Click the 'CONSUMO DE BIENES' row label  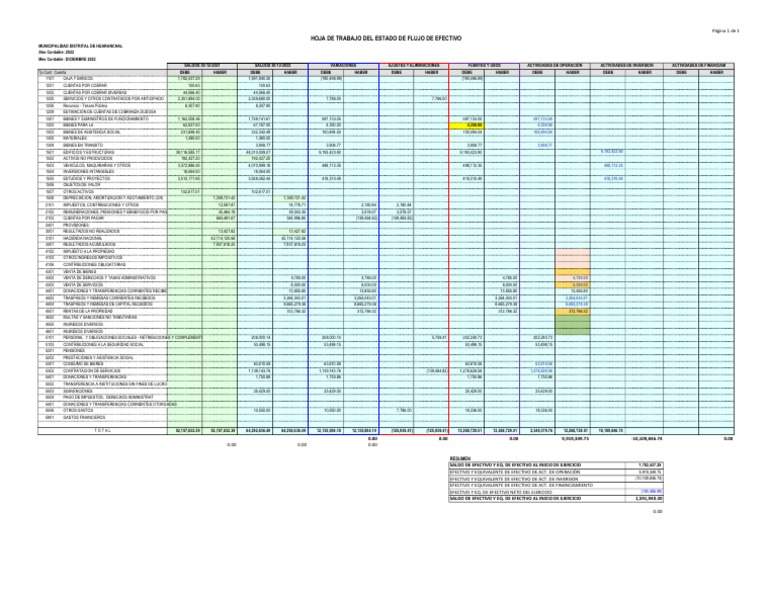[x=83, y=364]
